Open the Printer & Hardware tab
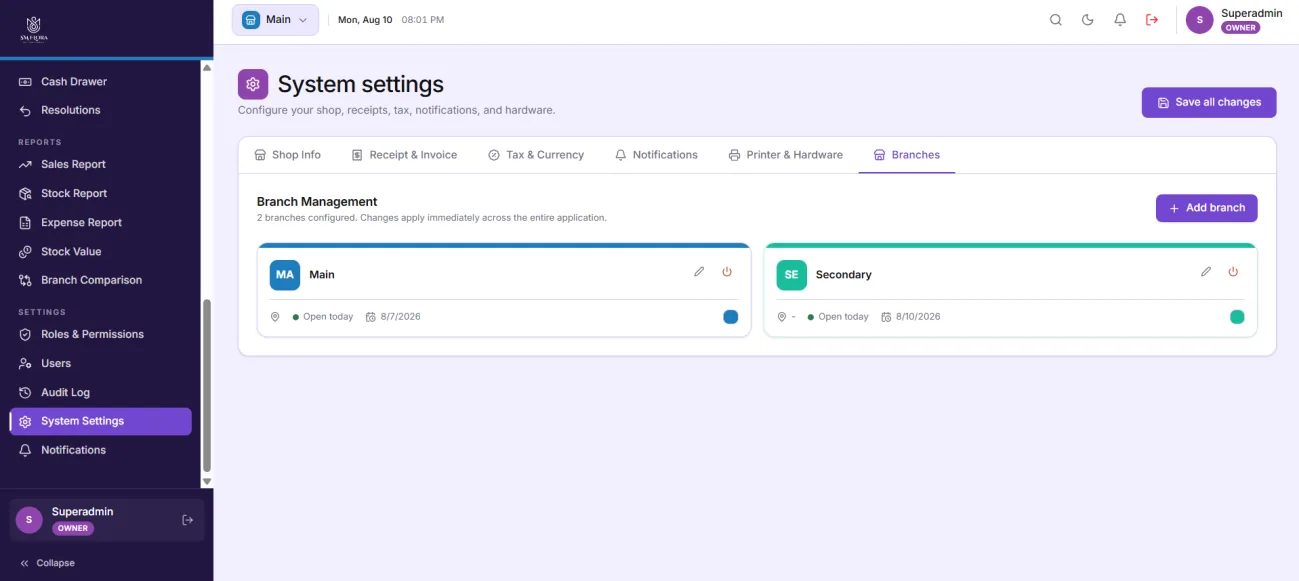Image resolution: width=1299 pixels, height=581 pixels. click(x=786, y=155)
